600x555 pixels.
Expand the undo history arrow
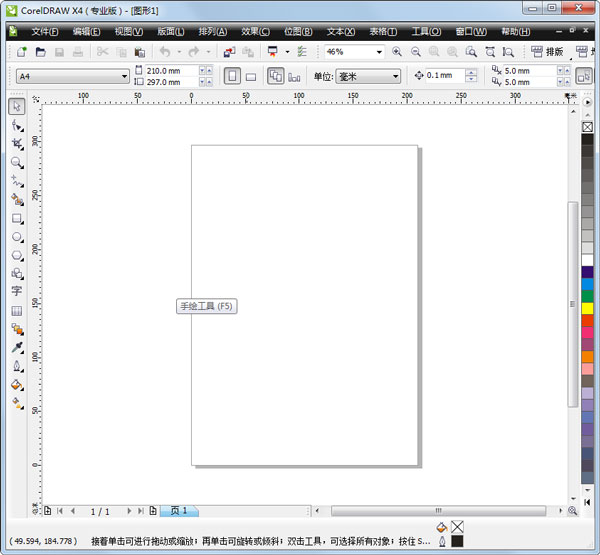tap(179, 52)
